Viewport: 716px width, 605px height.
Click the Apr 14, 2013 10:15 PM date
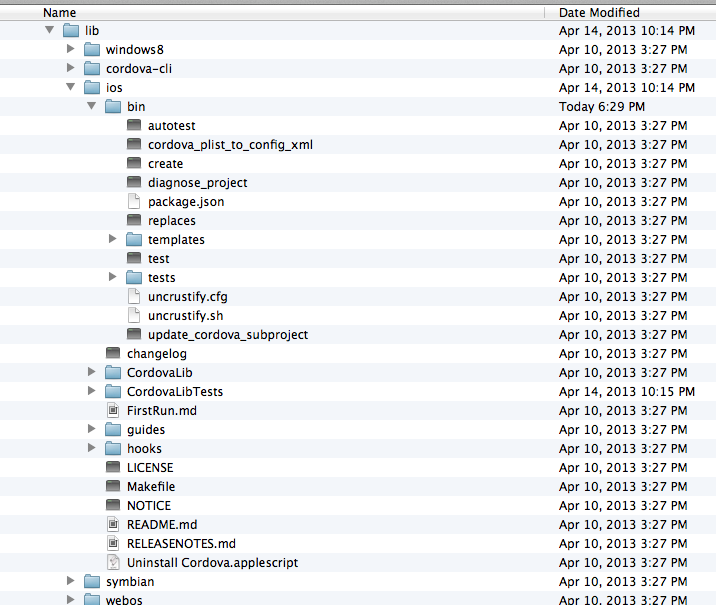tap(627, 392)
